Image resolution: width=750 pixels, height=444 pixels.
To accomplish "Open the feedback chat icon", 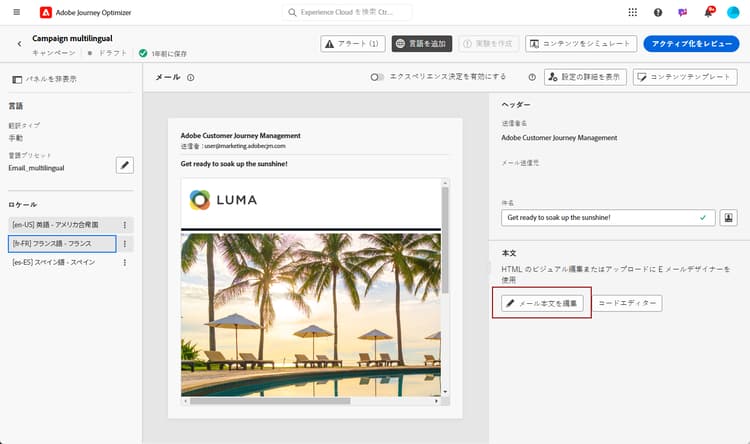I will coord(683,12).
